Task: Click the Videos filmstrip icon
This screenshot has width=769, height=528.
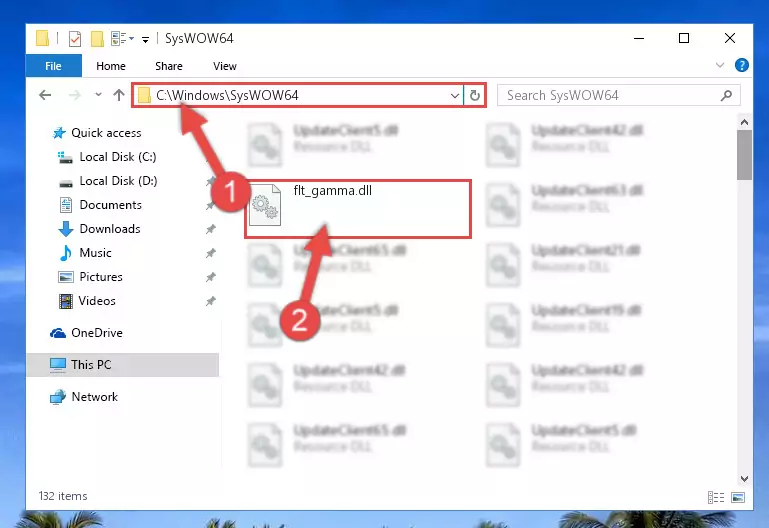Action: [66, 301]
